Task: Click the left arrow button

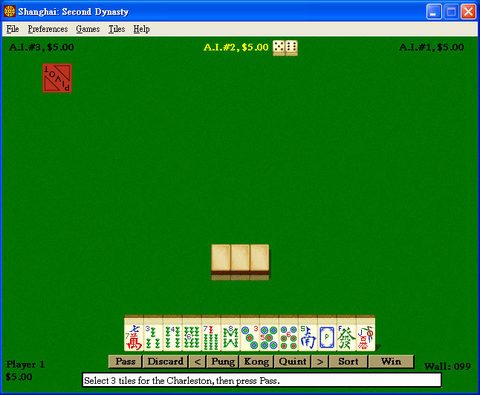Action: (x=197, y=361)
